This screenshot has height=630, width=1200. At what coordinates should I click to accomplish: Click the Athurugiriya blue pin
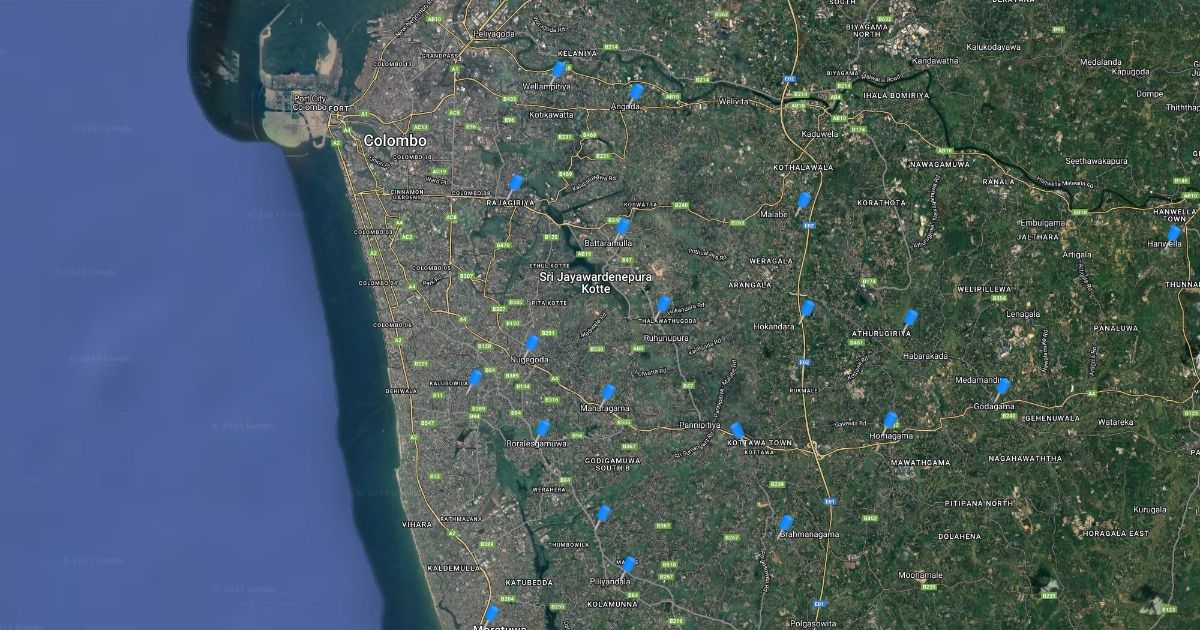pyautogui.click(x=910, y=318)
